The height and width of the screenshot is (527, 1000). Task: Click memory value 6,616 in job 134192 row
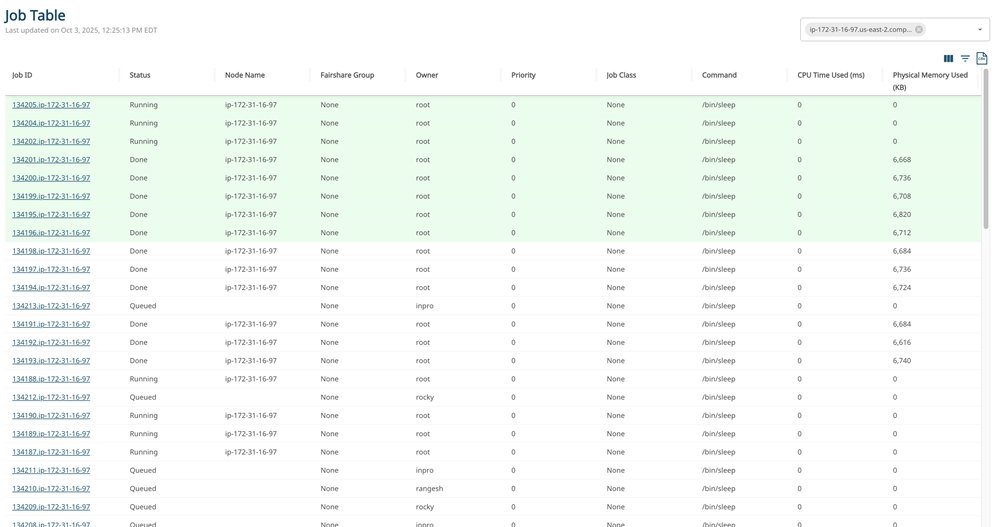[x=902, y=343]
